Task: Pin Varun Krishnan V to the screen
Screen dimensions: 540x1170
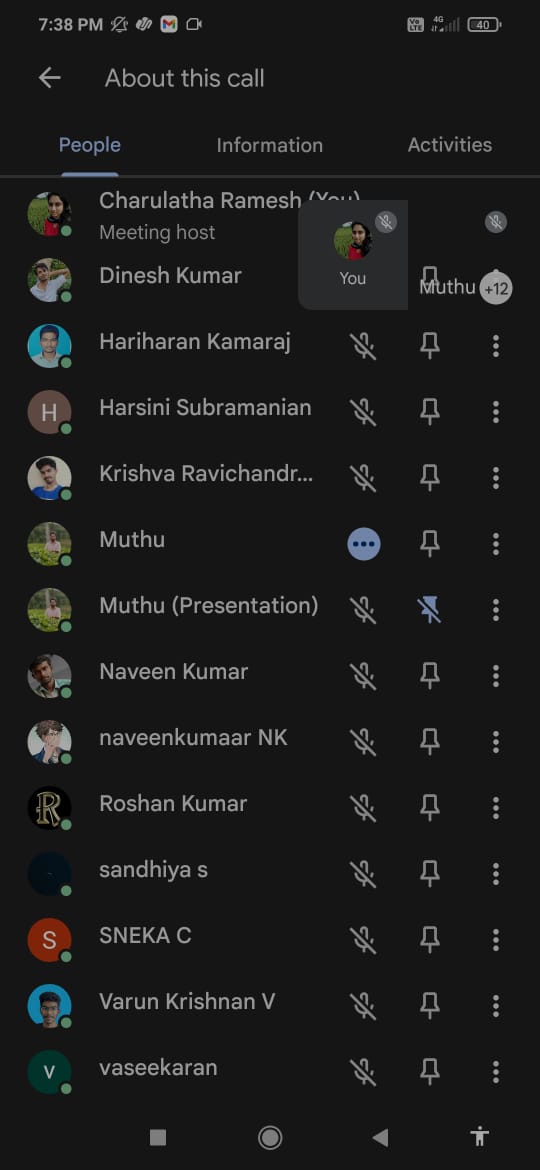Action: [x=430, y=1007]
